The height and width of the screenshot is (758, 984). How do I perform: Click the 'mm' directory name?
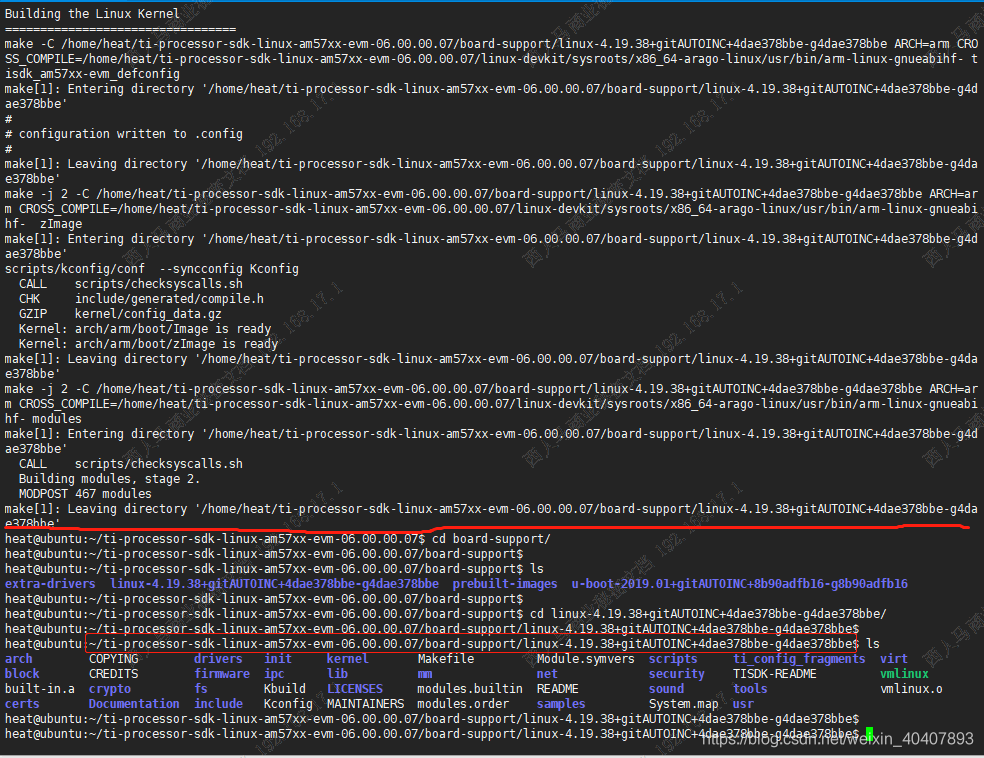click(425, 674)
